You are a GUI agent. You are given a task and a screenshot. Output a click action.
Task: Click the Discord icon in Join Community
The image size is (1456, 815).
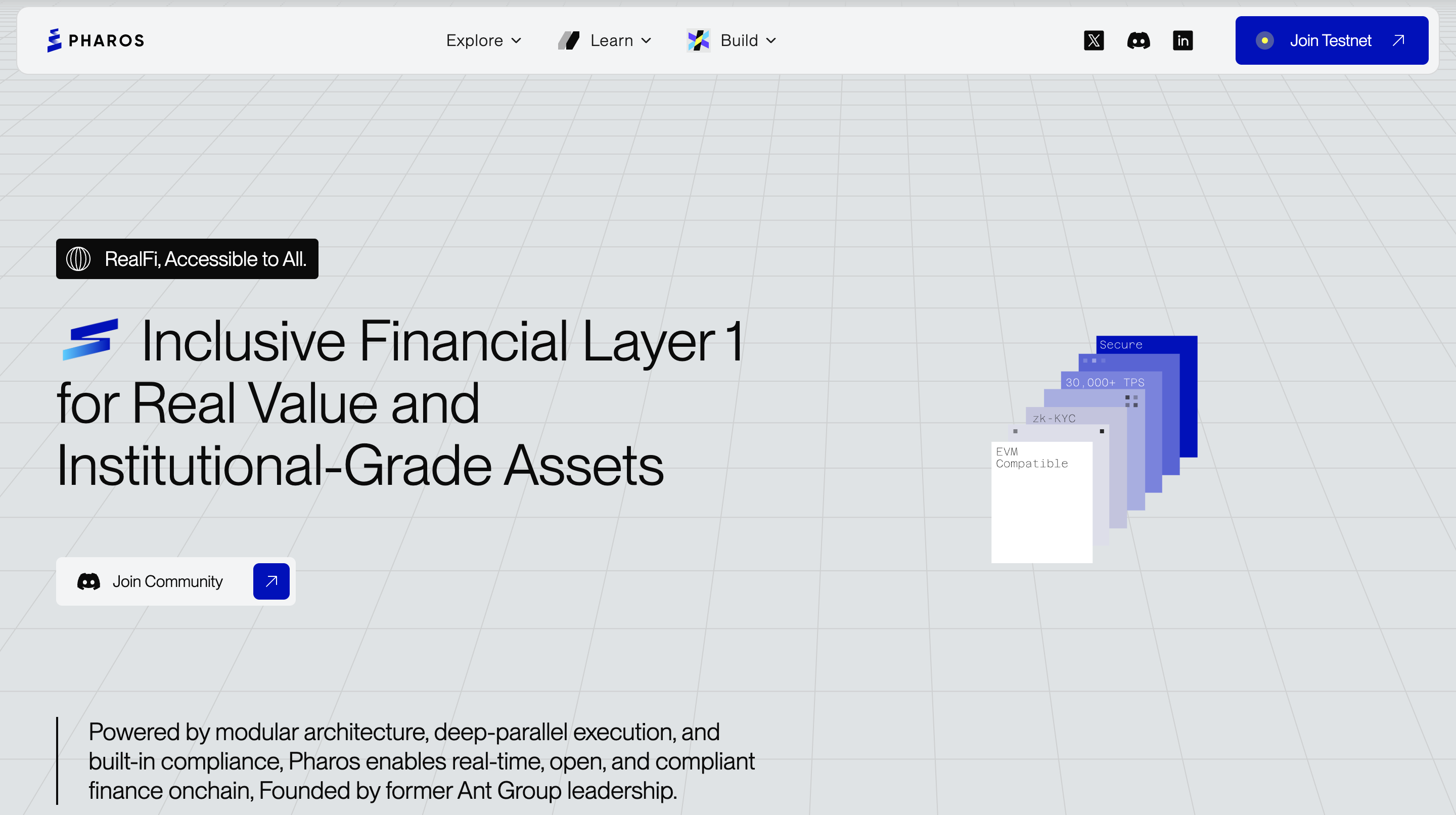pos(89,581)
